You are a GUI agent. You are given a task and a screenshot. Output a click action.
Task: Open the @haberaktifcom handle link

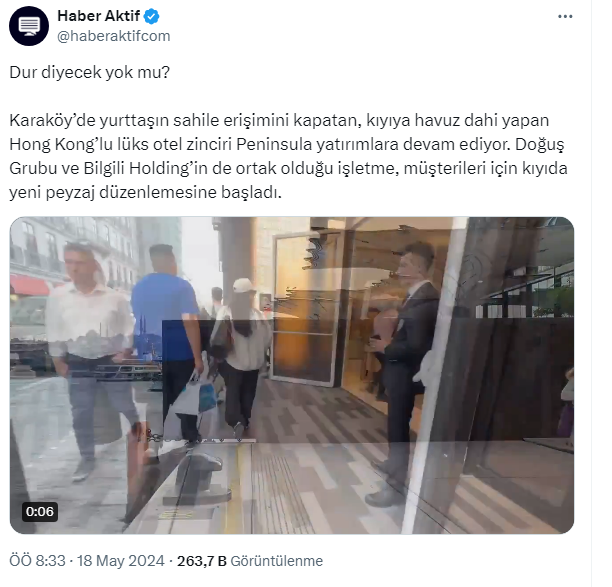(x=114, y=36)
